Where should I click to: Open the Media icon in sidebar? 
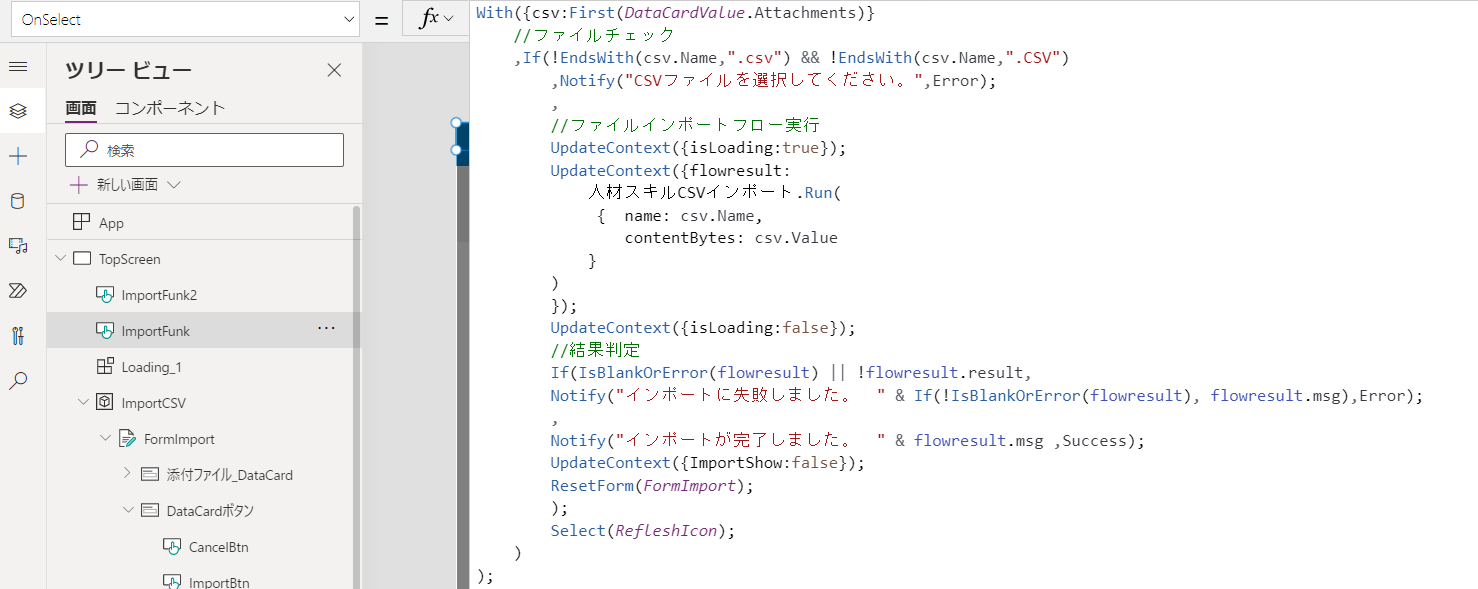(x=18, y=246)
